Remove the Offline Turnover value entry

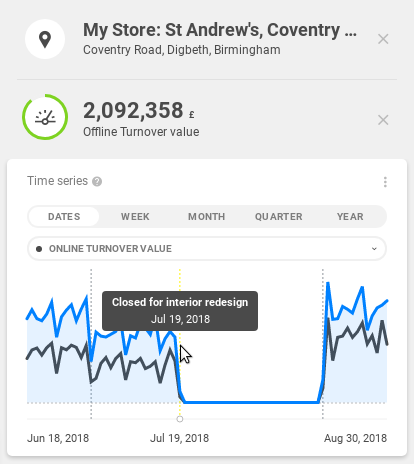[x=383, y=120]
